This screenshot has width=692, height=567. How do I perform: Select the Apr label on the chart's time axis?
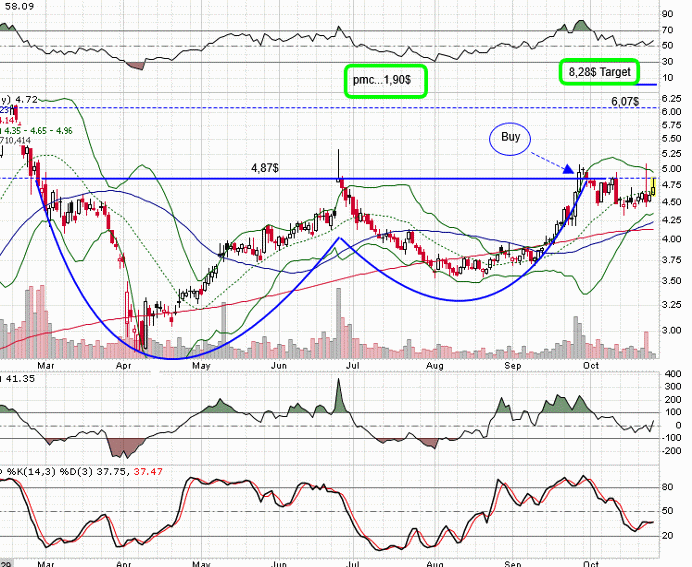coord(124,562)
